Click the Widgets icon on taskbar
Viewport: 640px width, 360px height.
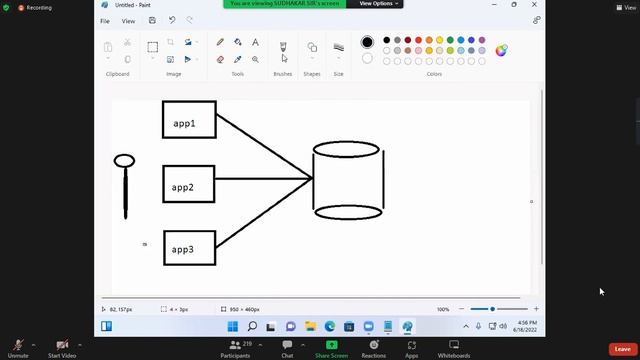click(x=107, y=326)
